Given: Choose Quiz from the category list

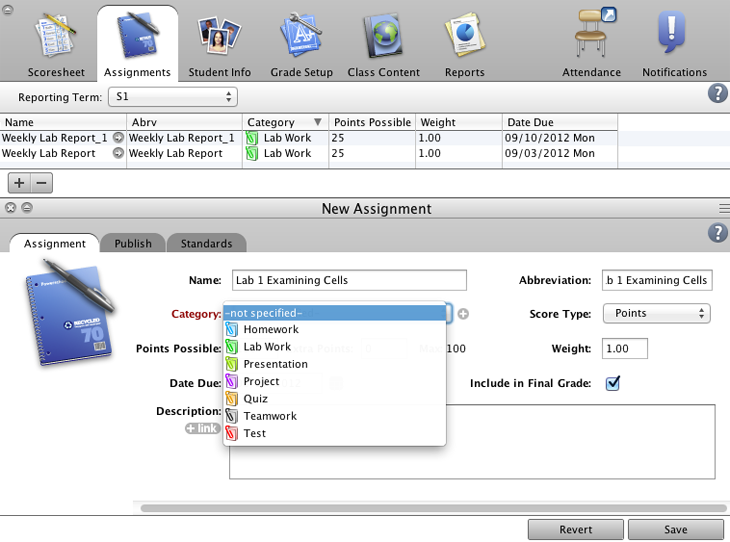Looking at the screenshot, I should [x=255, y=399].
